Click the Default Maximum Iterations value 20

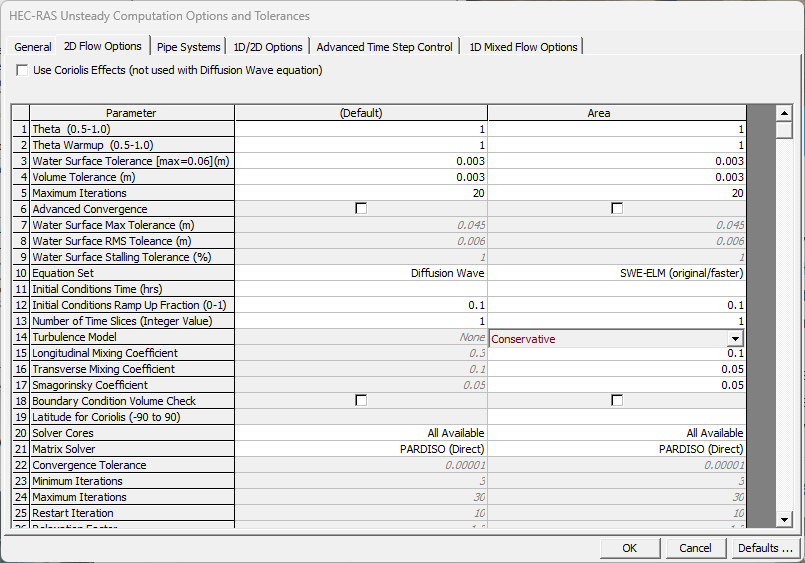click(x=361, y=193)
